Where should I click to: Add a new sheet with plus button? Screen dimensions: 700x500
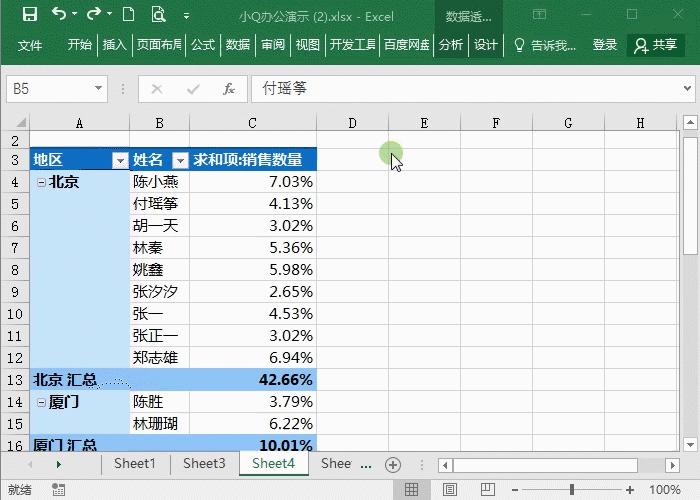click(393, 465)
